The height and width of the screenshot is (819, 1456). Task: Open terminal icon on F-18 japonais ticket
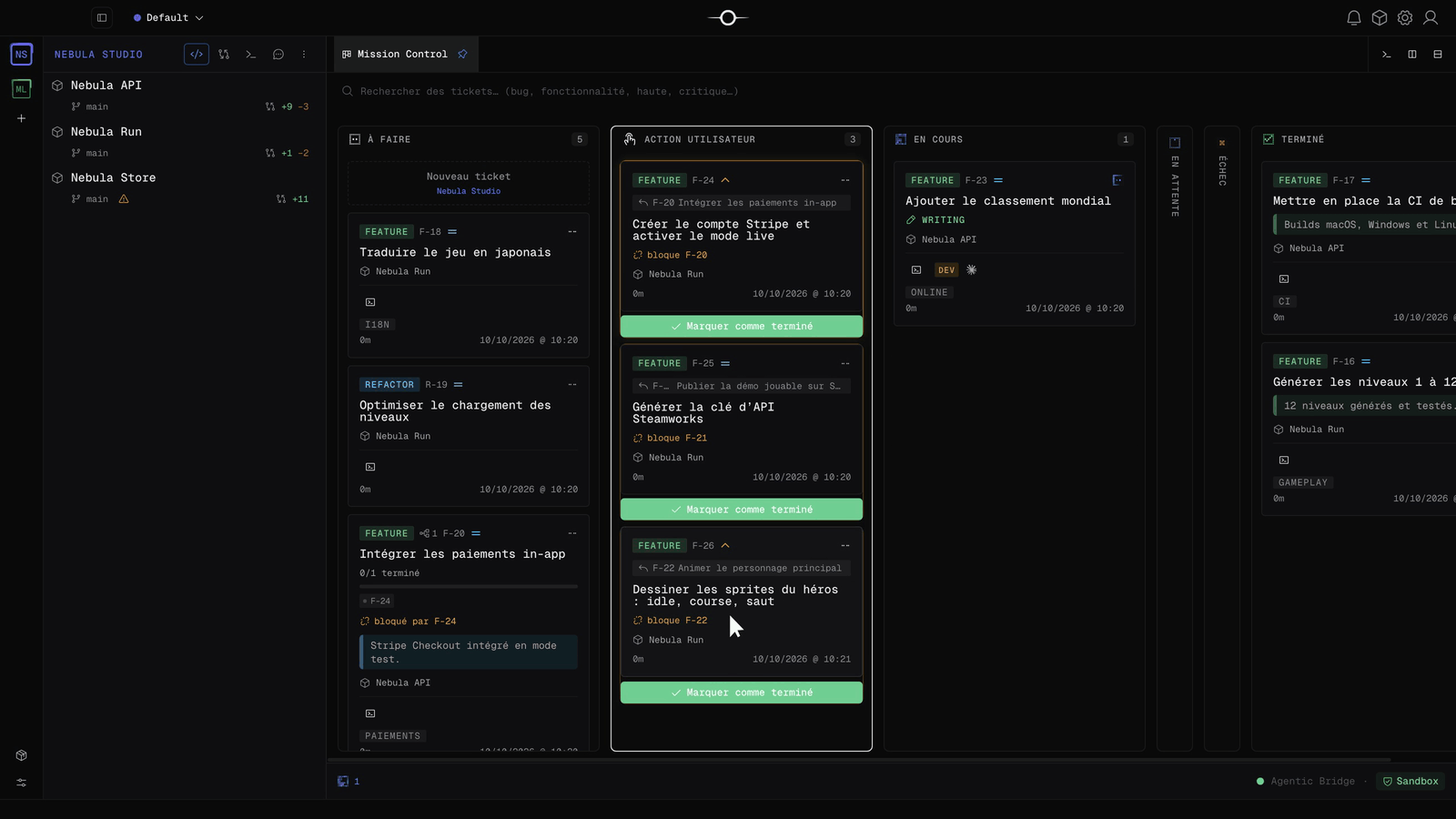370,302
